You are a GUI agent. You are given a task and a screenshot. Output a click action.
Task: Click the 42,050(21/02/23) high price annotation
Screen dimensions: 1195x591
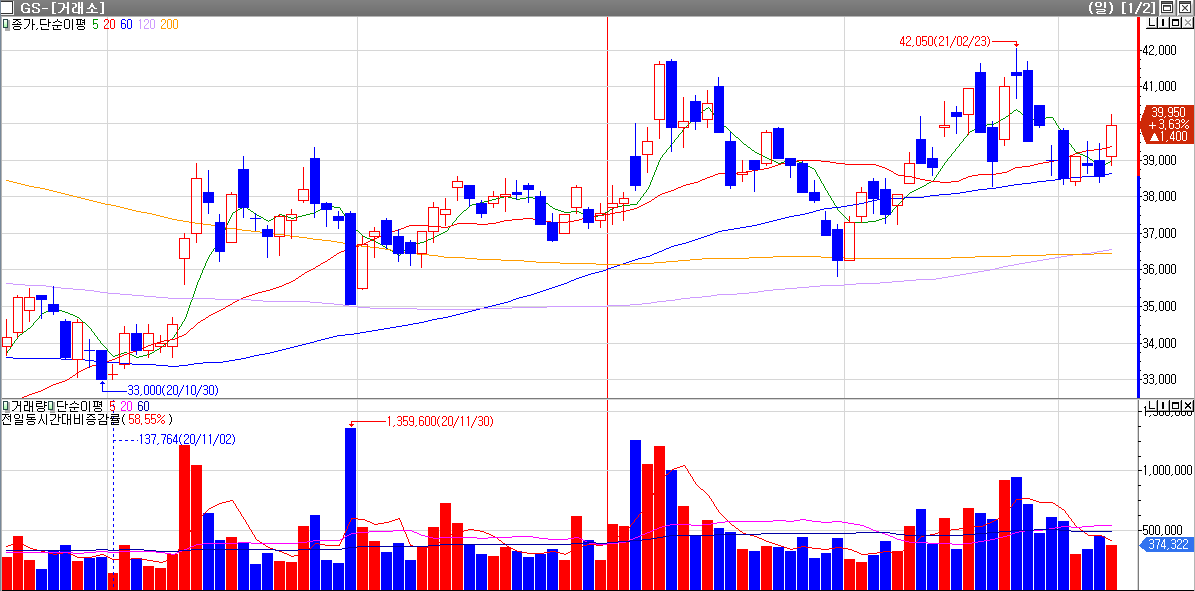(946, 43)
